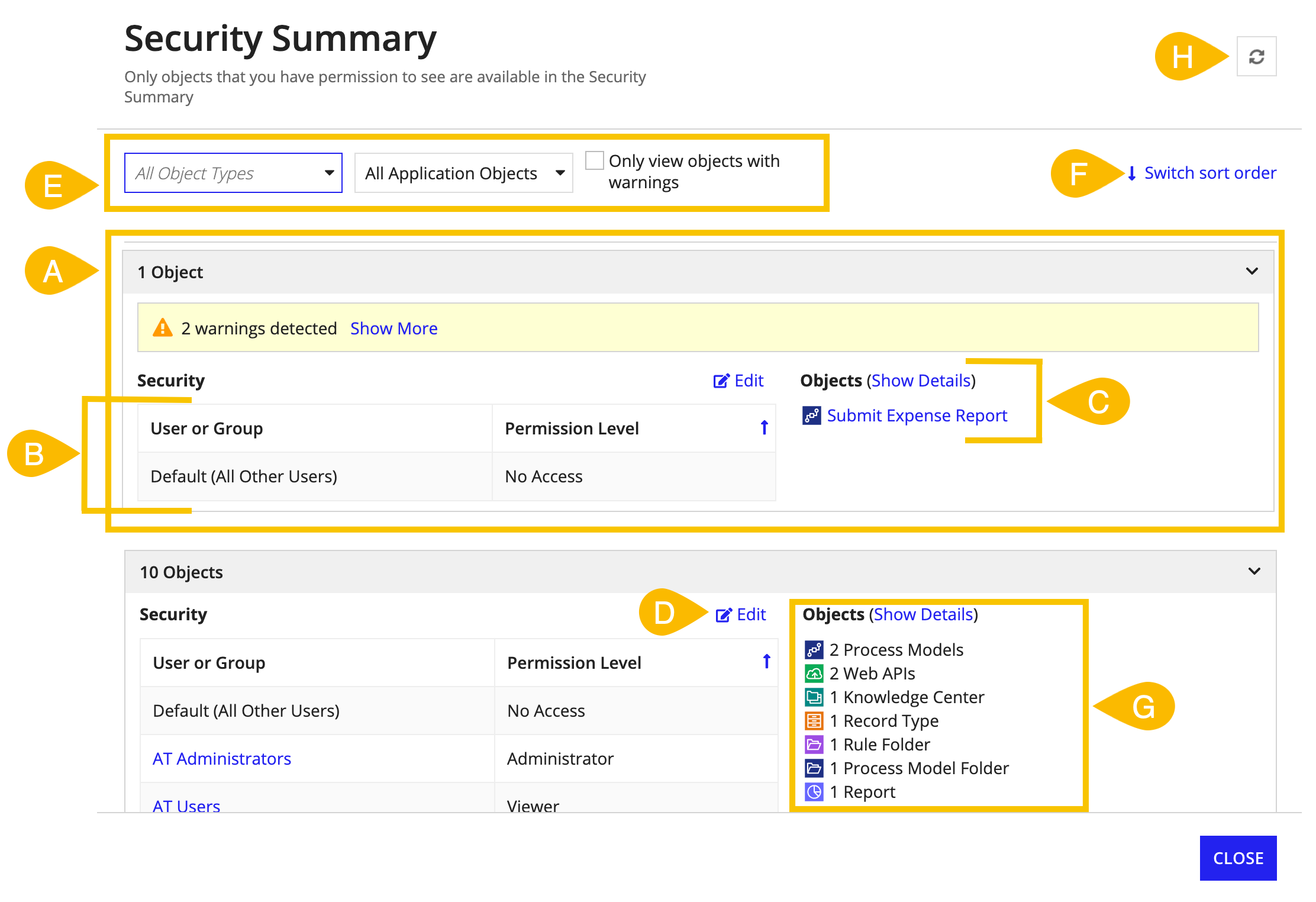Click Edit in the 10 Objects security section

click(x=751, y=615)
